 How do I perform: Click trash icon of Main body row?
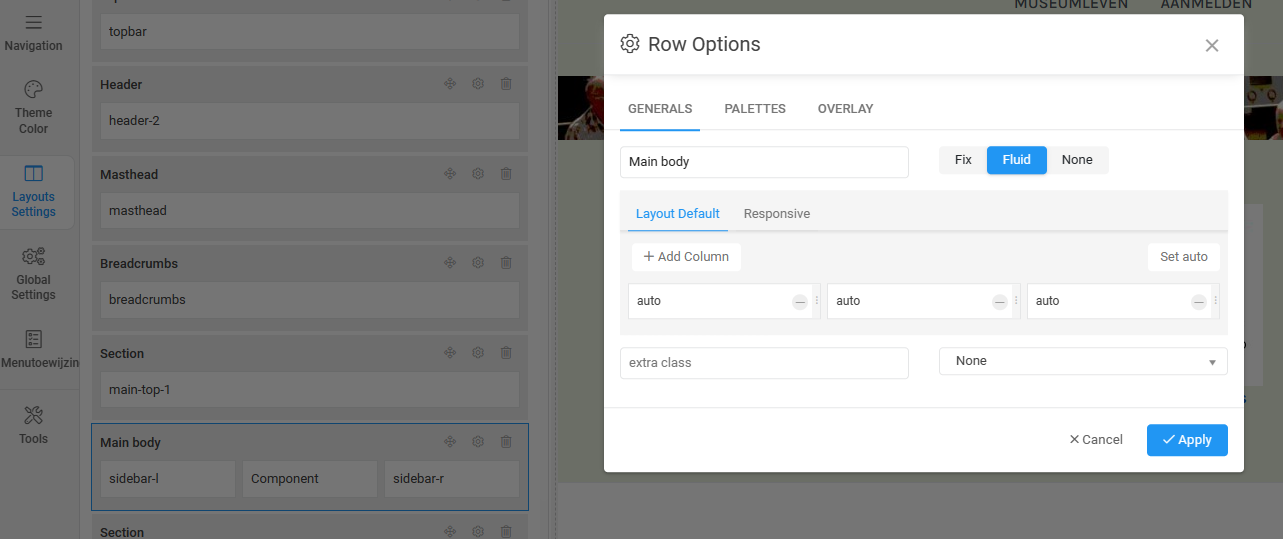(x=506, y=442)
